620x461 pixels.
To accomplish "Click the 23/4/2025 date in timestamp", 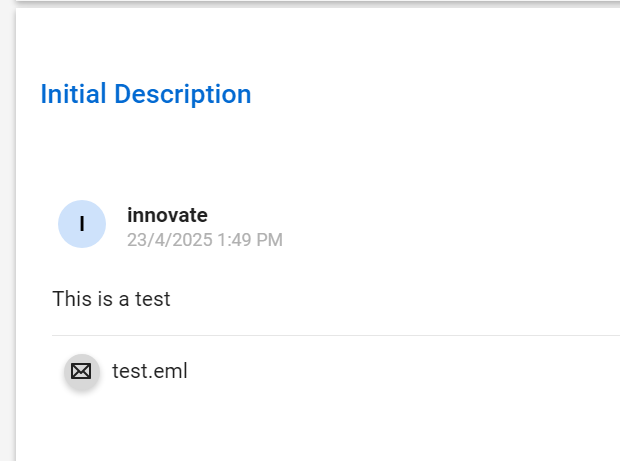I will (170, 240).
